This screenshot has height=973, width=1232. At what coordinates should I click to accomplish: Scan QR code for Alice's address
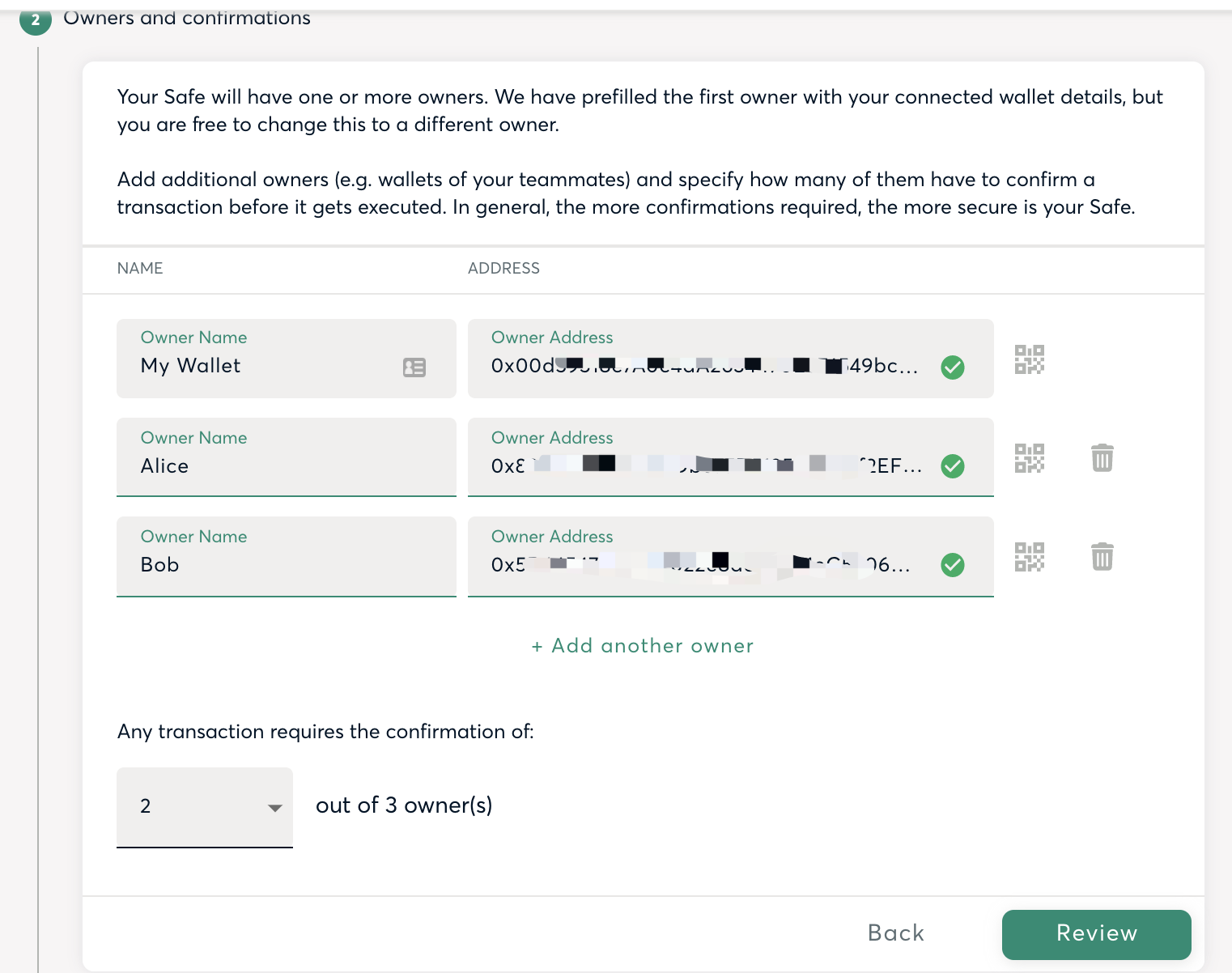coord(1029,458)
